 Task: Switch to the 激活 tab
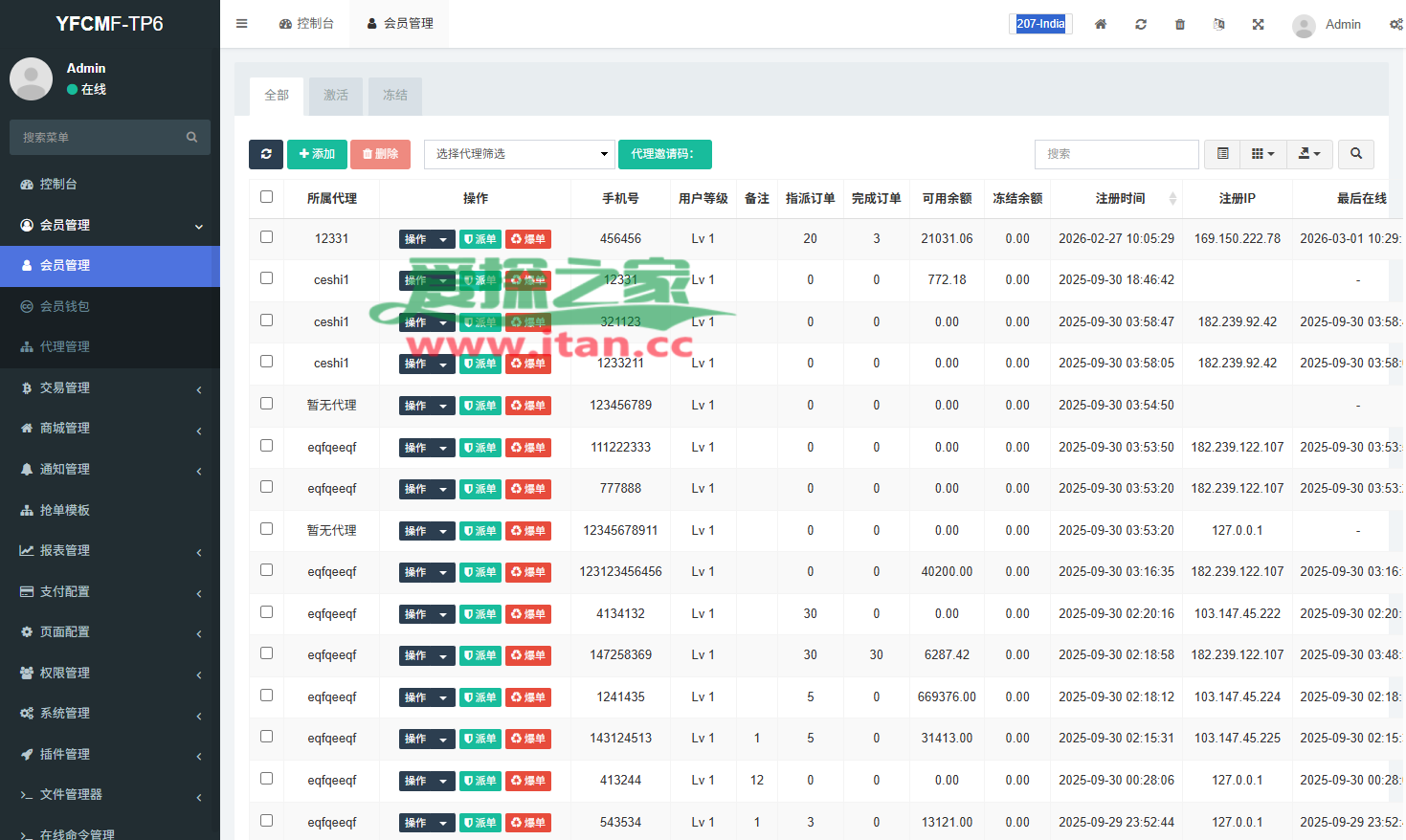[x=336, y=96]
